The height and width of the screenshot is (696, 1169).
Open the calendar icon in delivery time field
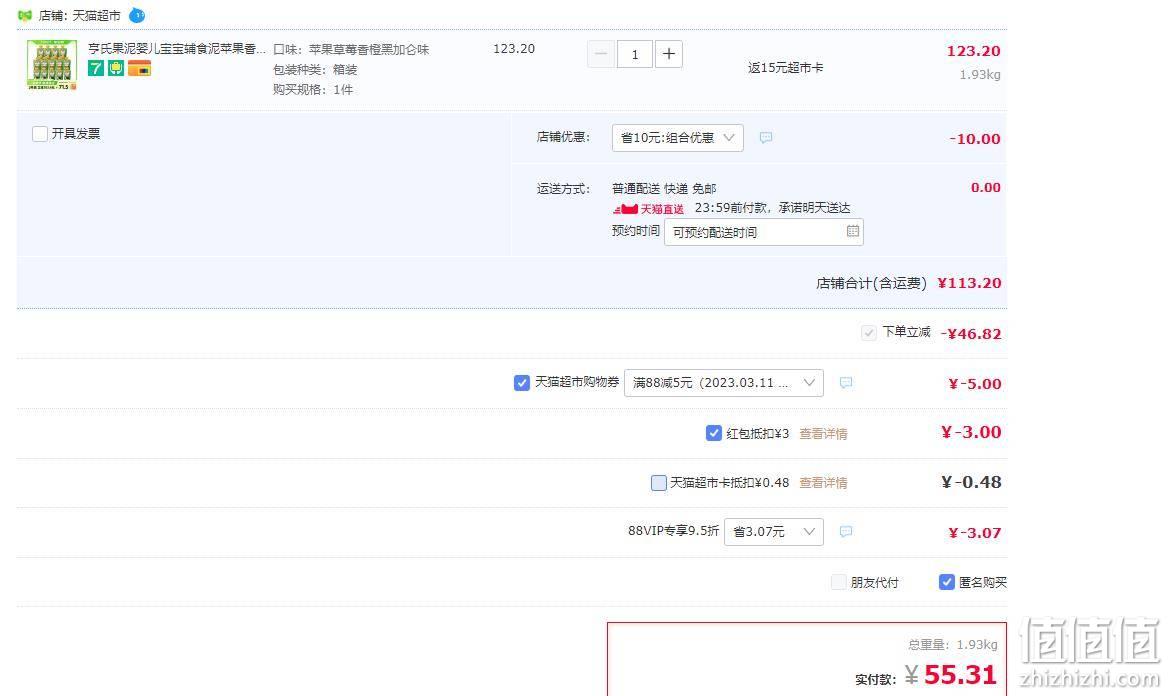point(853,231)
